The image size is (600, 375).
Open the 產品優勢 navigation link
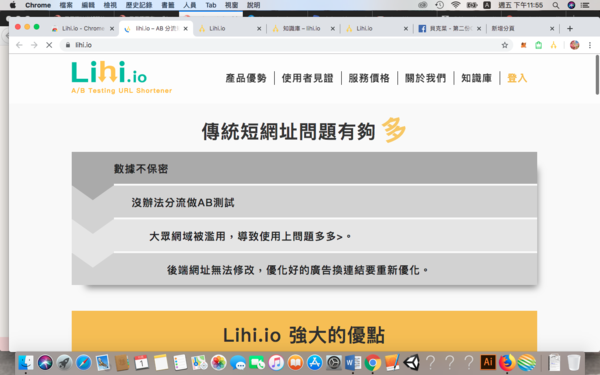(x=246, y=78)
